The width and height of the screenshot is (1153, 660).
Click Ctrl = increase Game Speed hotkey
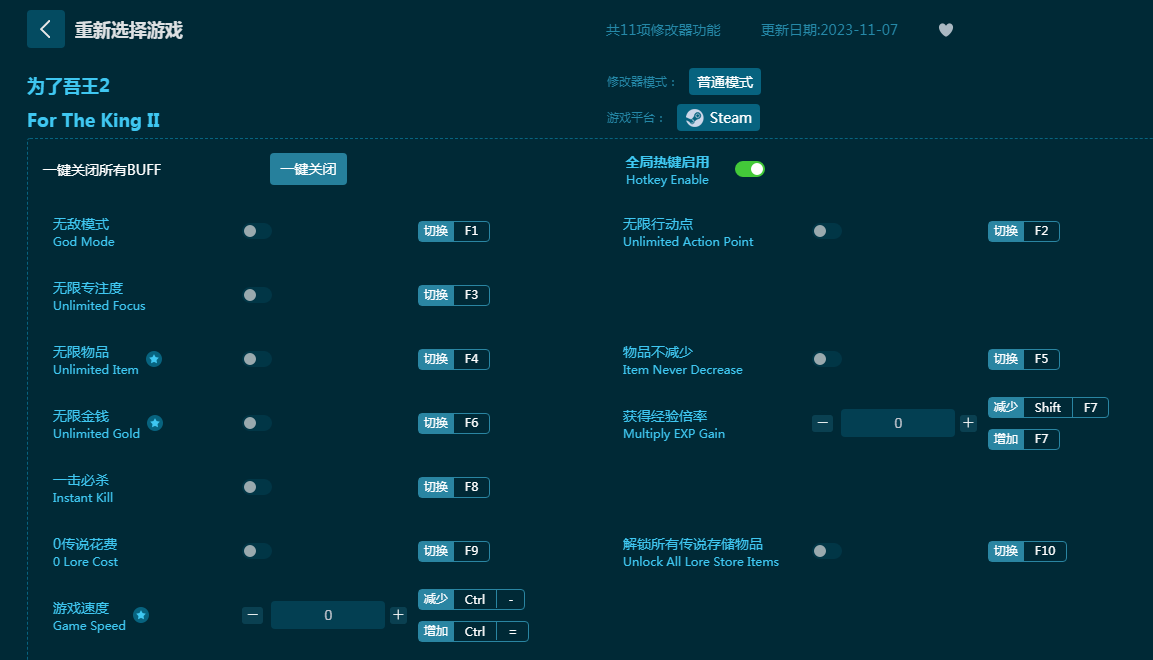pyautogui.click(x=474, y=631)
